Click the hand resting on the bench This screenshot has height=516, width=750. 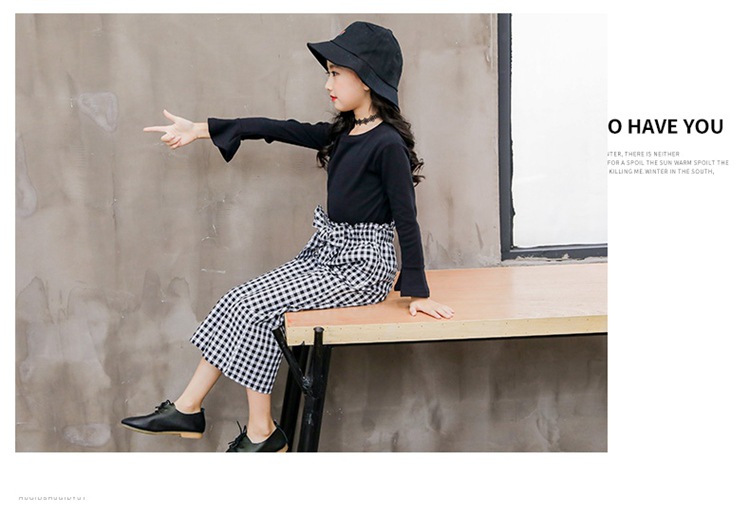tap(432, 308)
